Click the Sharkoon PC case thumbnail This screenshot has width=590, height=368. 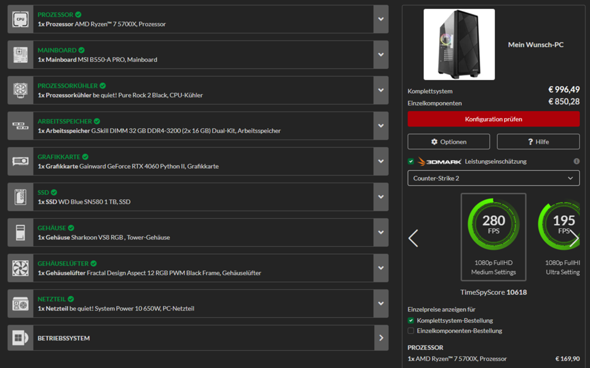[459, 44]
